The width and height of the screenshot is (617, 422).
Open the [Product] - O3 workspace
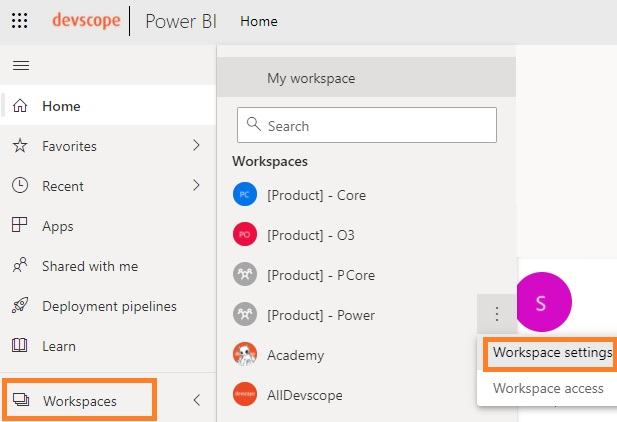point(310,235)
